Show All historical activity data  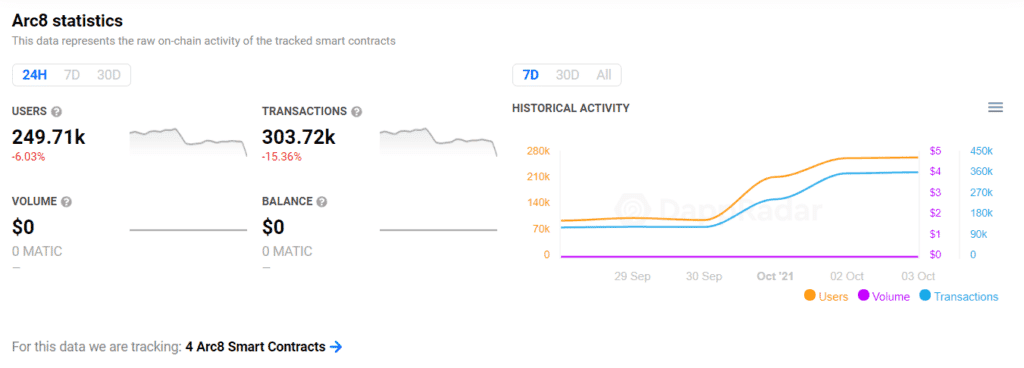click(x=604, y=75)
